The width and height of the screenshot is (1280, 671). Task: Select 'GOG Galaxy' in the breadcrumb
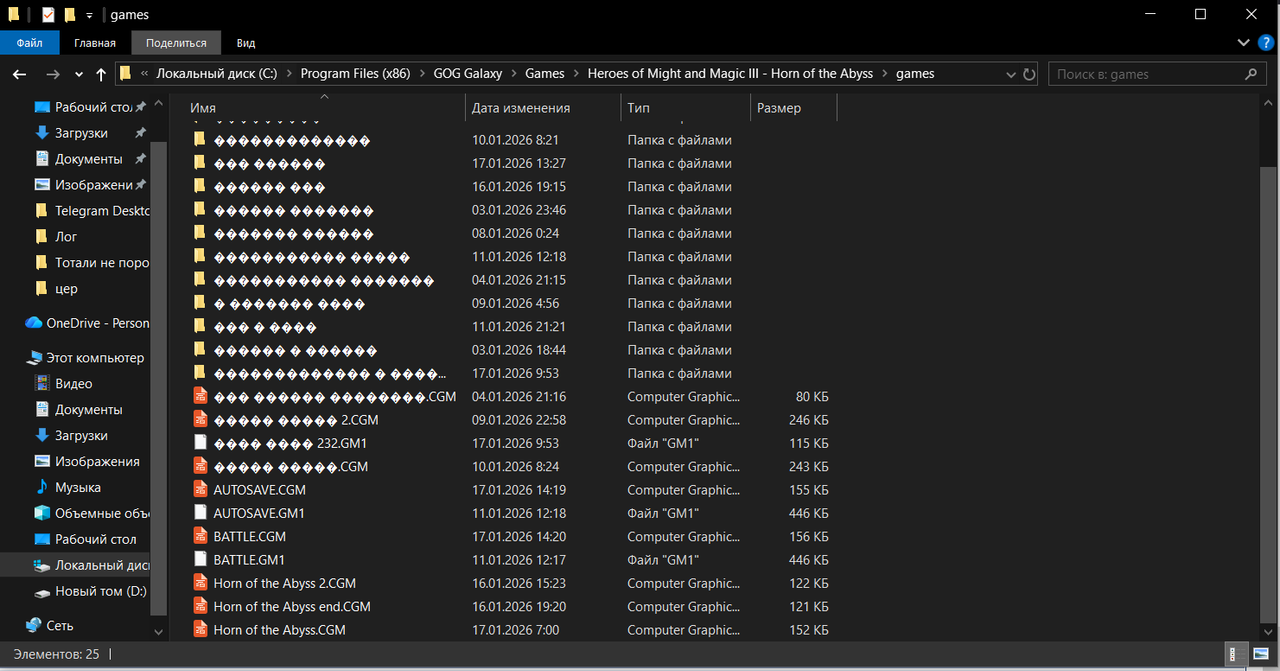pyautogui.click(x=467, y=73)
